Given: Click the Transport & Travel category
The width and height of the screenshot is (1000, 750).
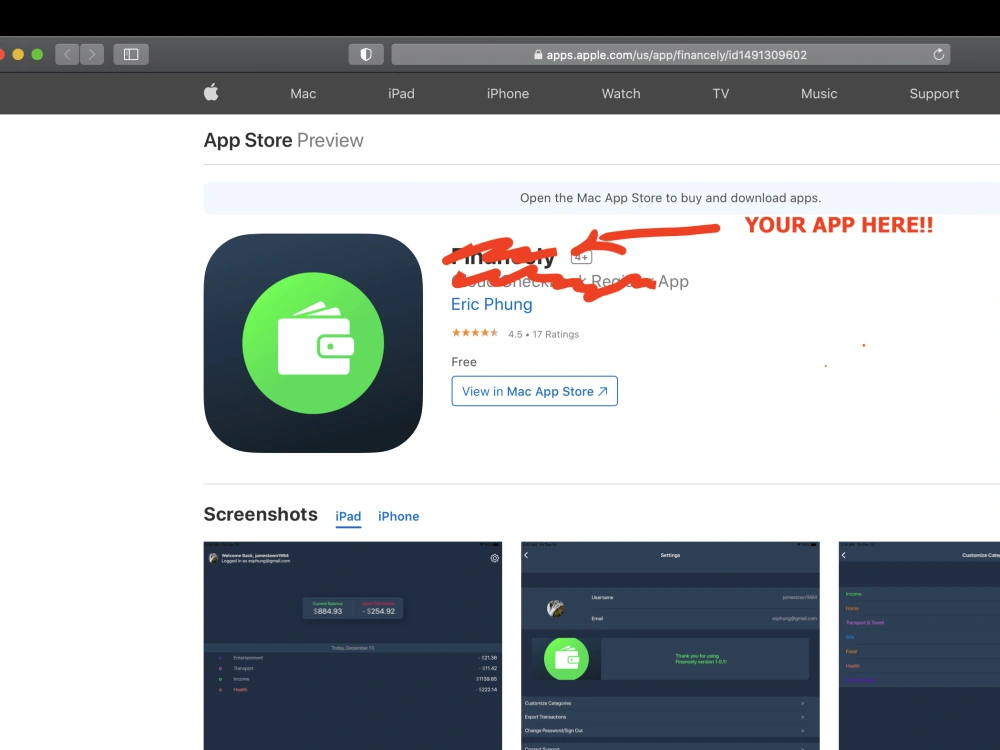Looking at the screenshot, I should pos(865,622).
